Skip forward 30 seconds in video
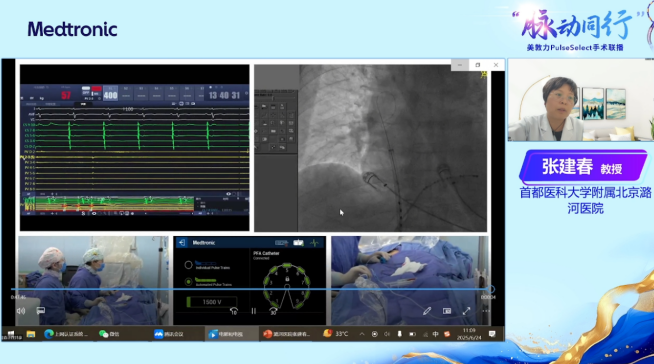Screen dimensions: 654x364 point(273,311)
